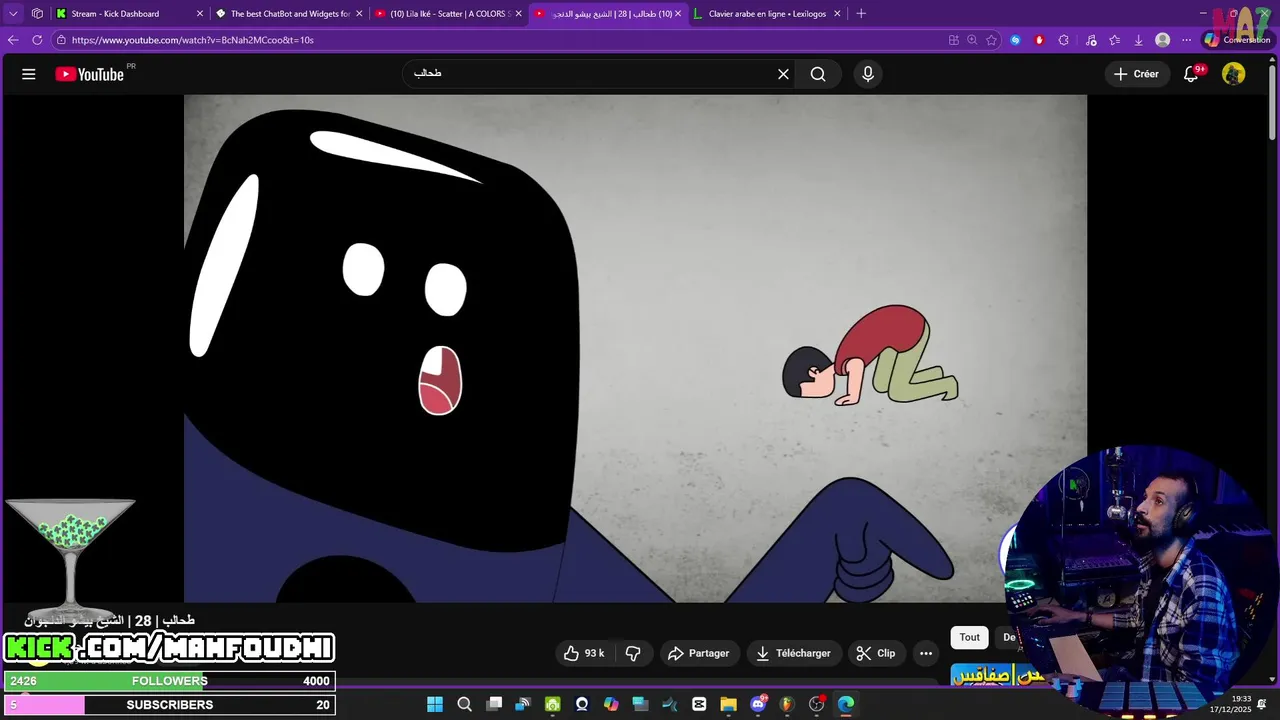The image size is (1280, 720).
Task: Open a new browser tab
Action: (x=861, y=14)
